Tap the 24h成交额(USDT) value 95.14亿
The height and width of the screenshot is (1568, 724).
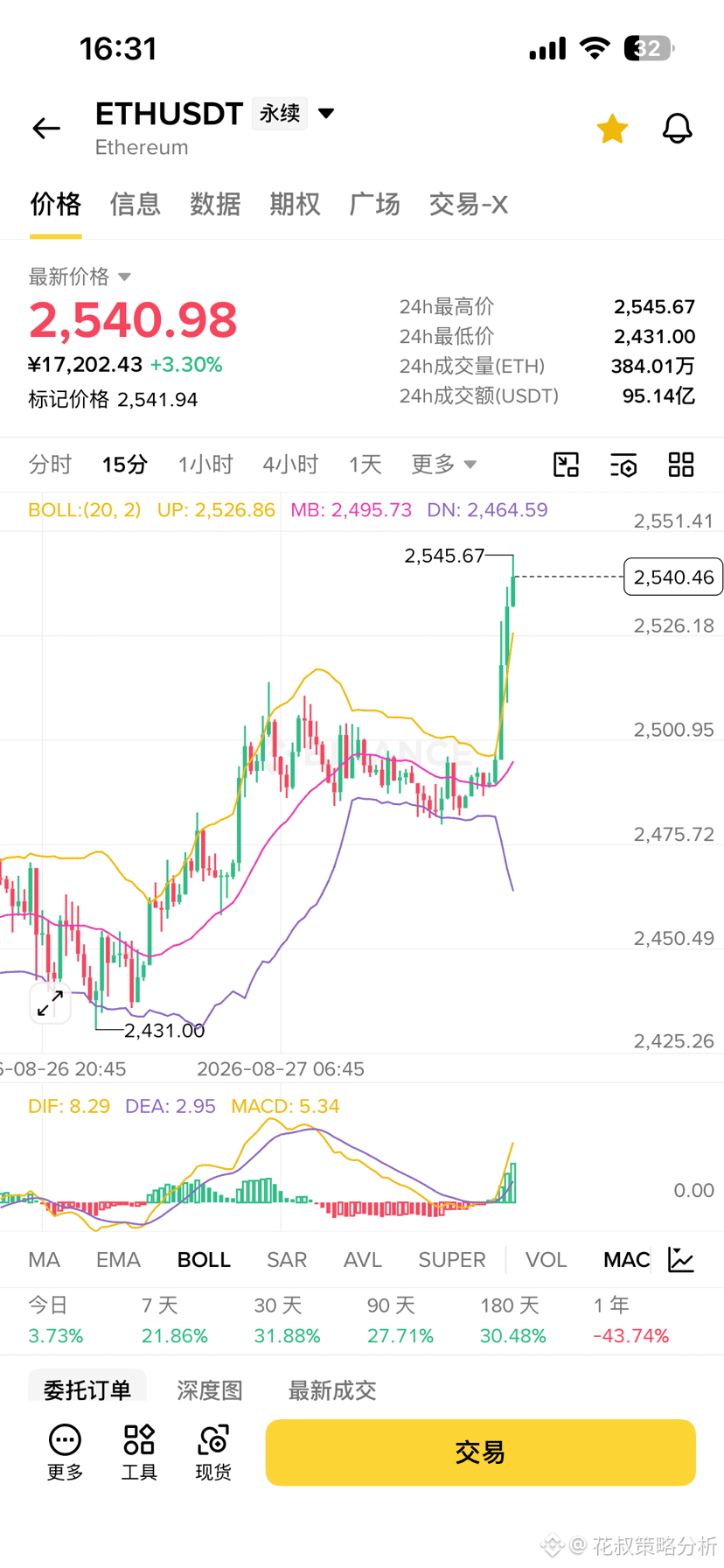(658, 396)
